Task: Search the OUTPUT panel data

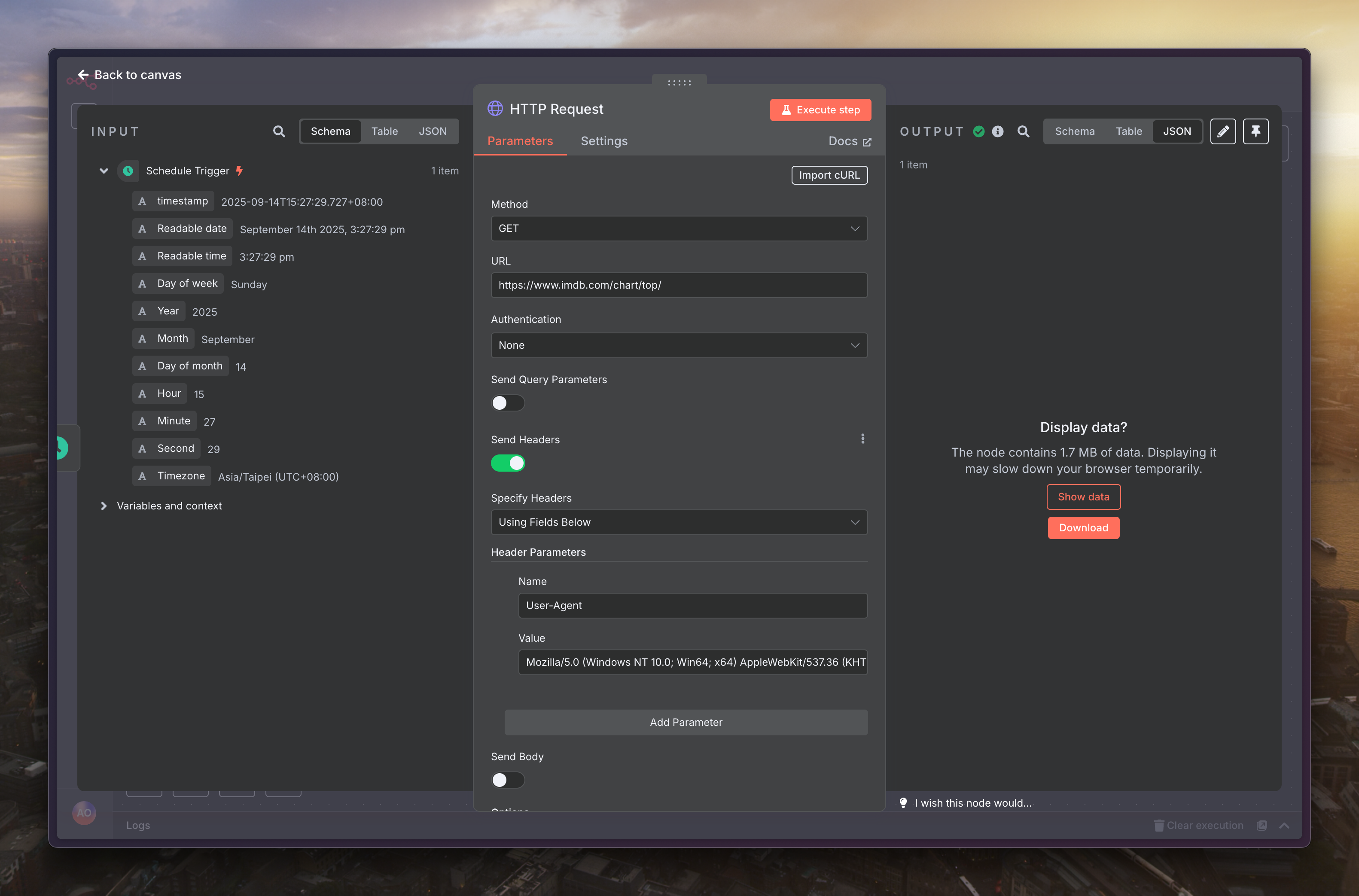Action: [x=1023, y=131]
